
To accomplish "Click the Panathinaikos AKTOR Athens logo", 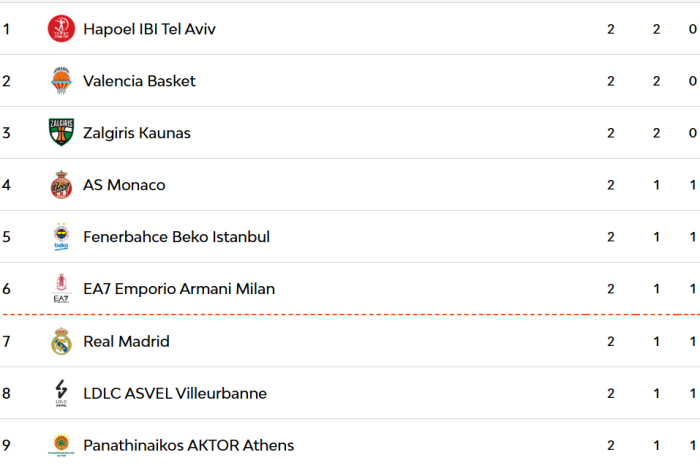I will [x=61, y=445].
